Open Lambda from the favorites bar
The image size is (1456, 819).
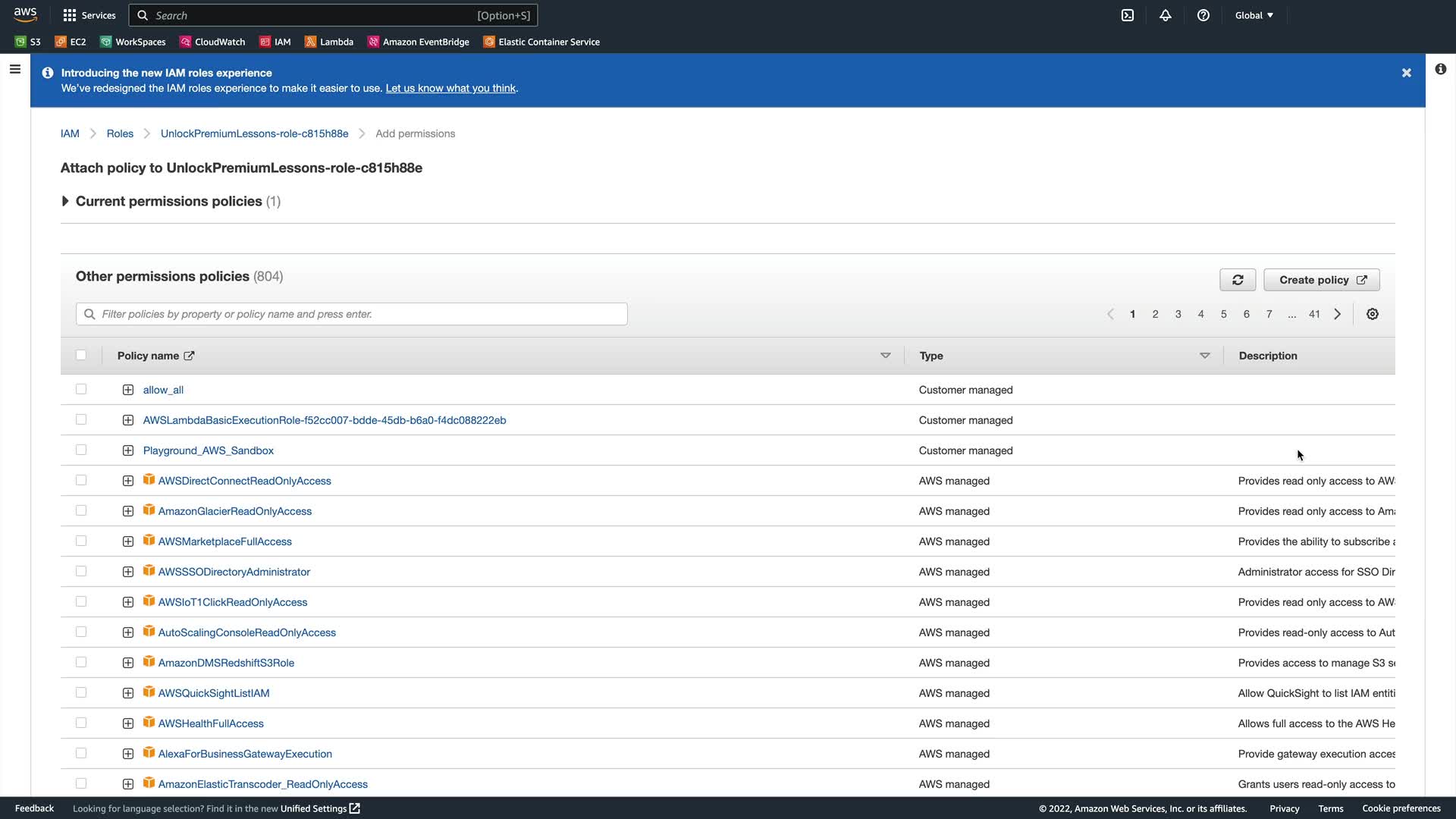[x=329, y=42]
